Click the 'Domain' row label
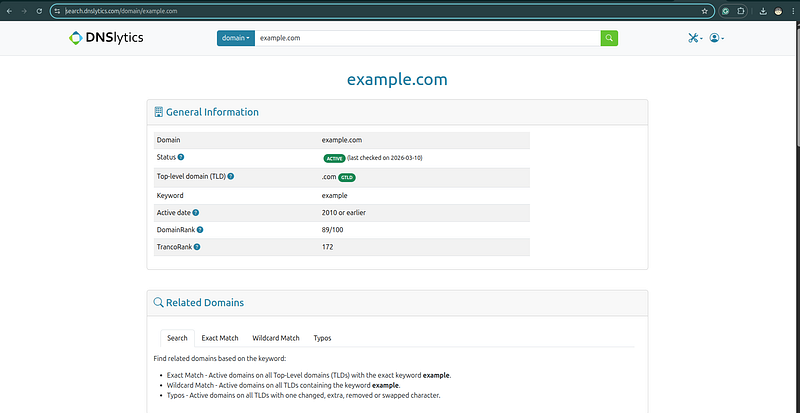800x413 pixels. click(x=168, y=140)
